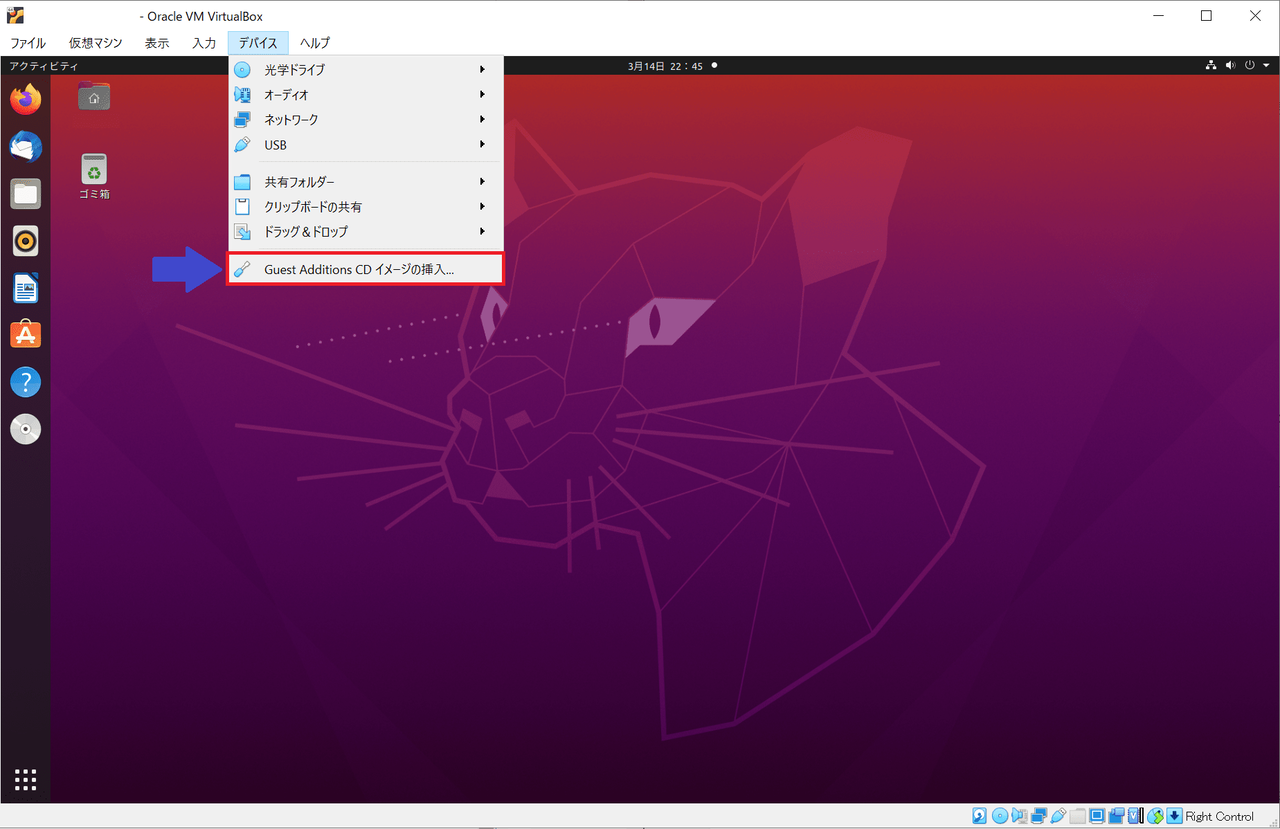
Task: Open LibreOffice Writer from the dock
Action: (25, 288)
